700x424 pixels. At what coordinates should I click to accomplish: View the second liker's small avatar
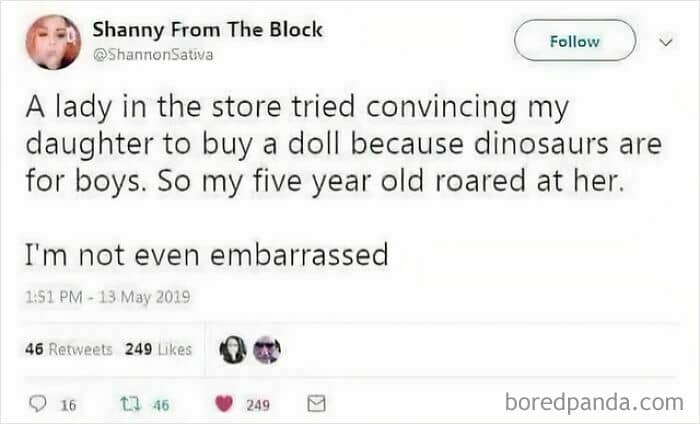(x=268, y=351)
